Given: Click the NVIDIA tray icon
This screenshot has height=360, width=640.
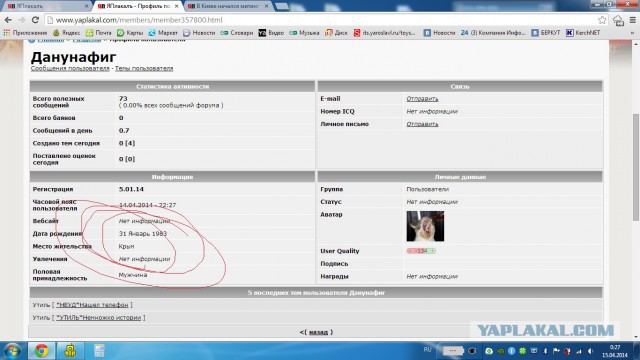Looking at the screenshot, I should [500, 351].
